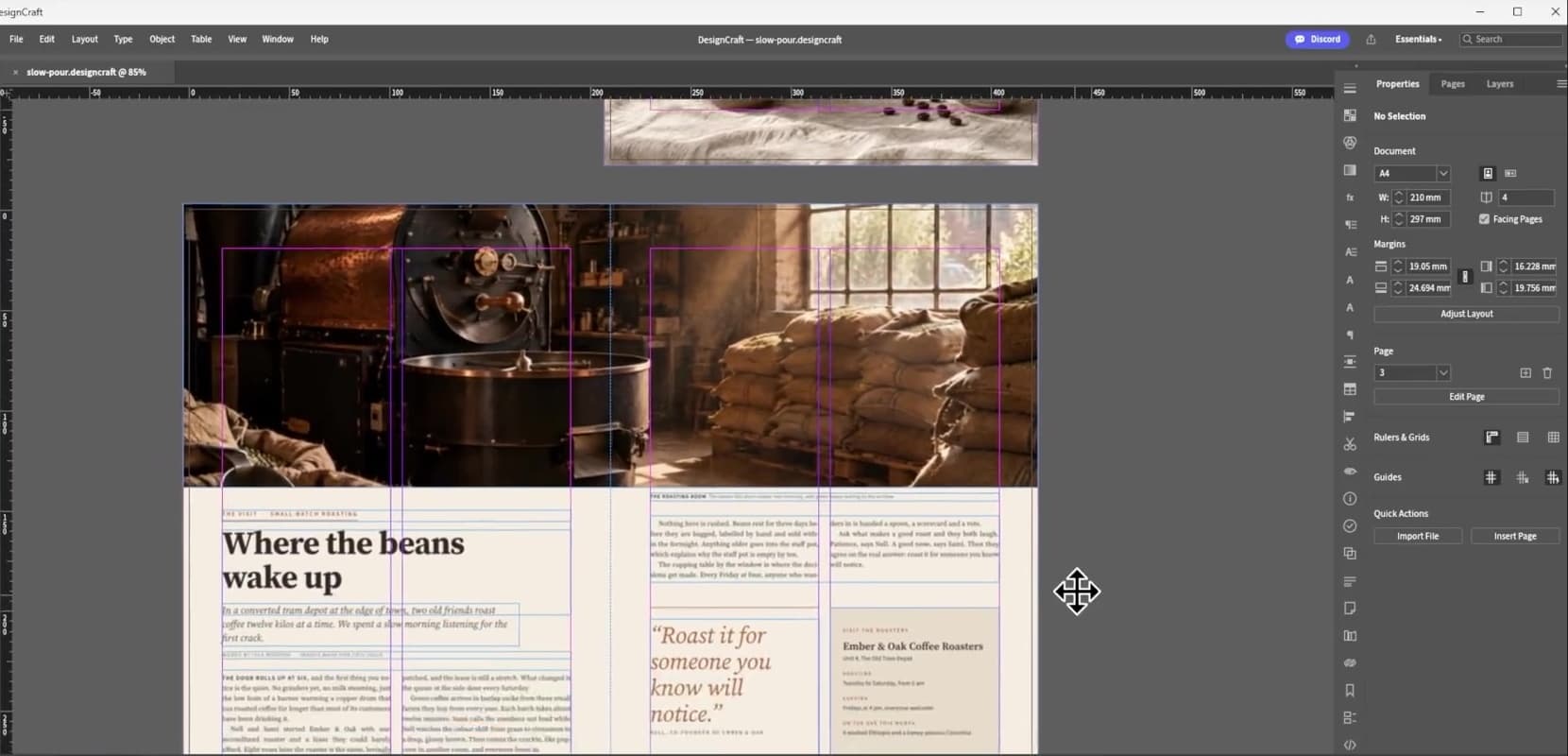1568x756 pixels.
Task: Switch to the Layers tab
Action: (x=1500, y=84)
